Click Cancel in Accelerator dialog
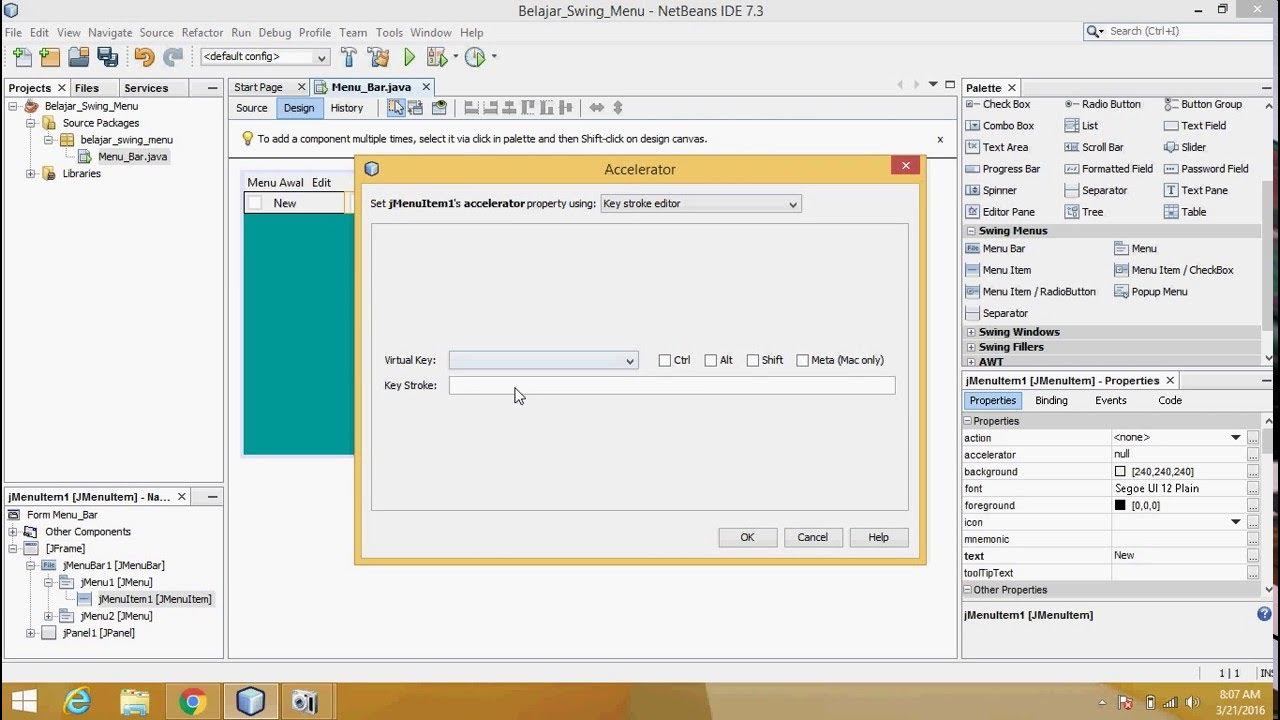Screen dimensions: 1280x720 tap(812, 537)
